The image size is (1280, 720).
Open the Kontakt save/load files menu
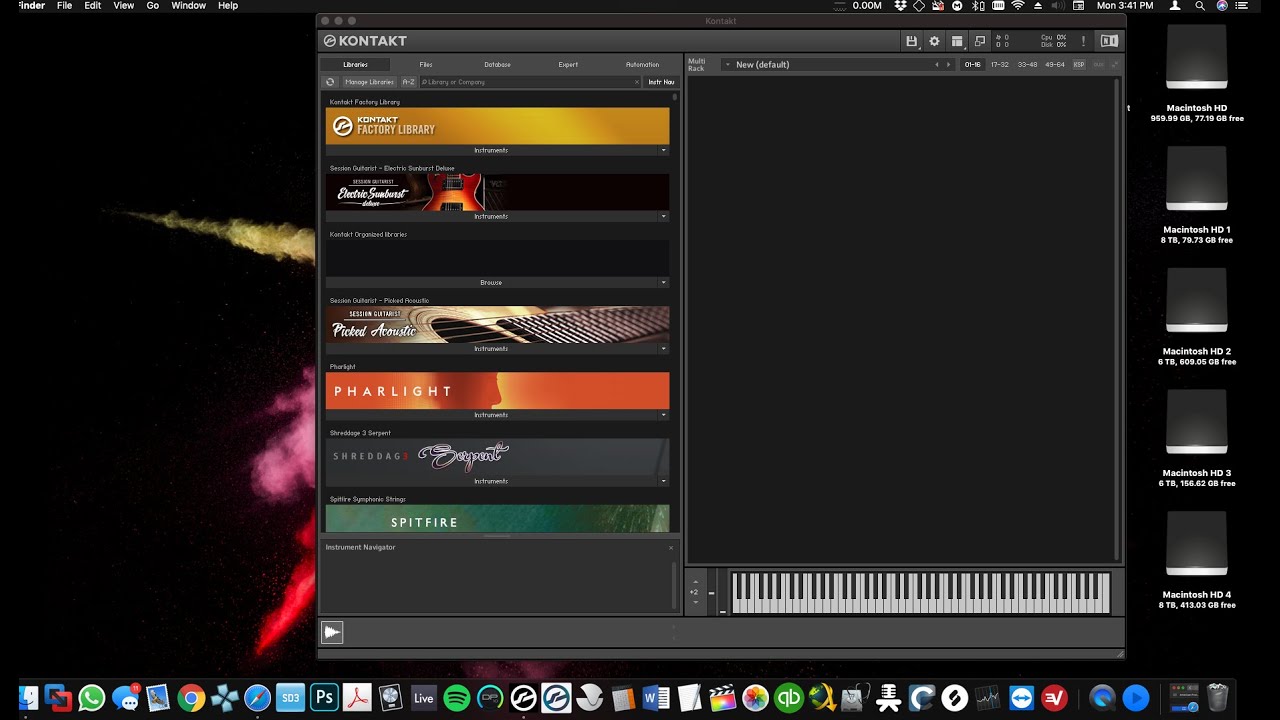[x=911, y=41]
